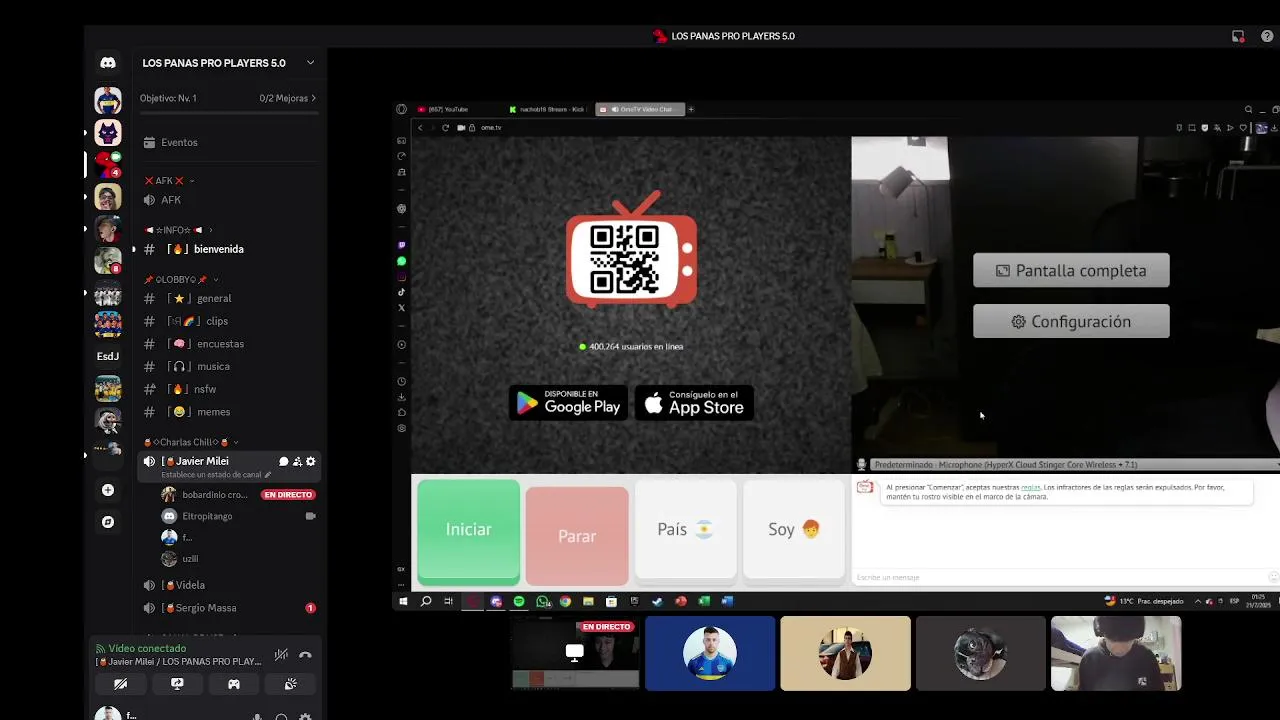Toggle your camera on or off
This screenshot has width=1280, height=720.
[x=120, y=684]
